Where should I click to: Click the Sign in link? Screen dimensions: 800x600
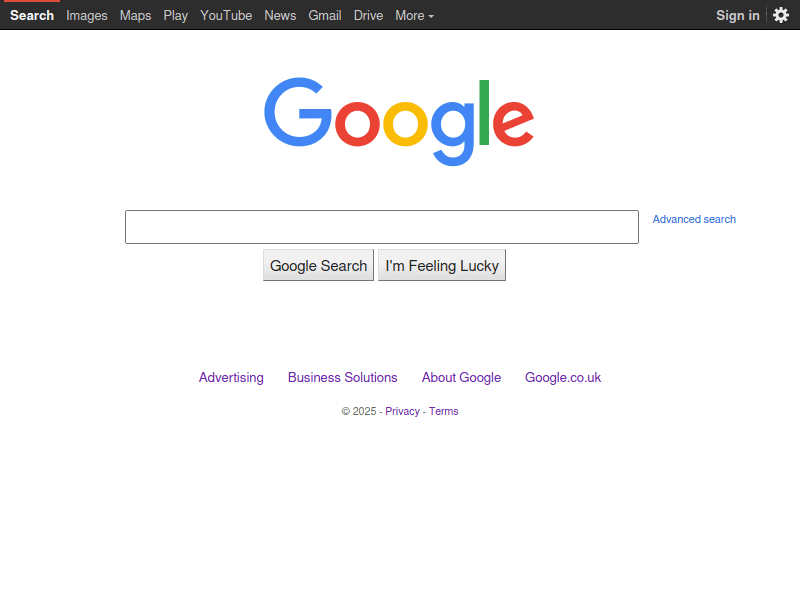coord(738,15)
